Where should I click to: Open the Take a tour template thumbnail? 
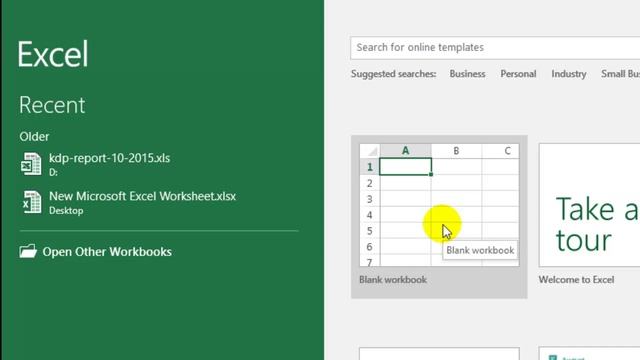[589, 205]
